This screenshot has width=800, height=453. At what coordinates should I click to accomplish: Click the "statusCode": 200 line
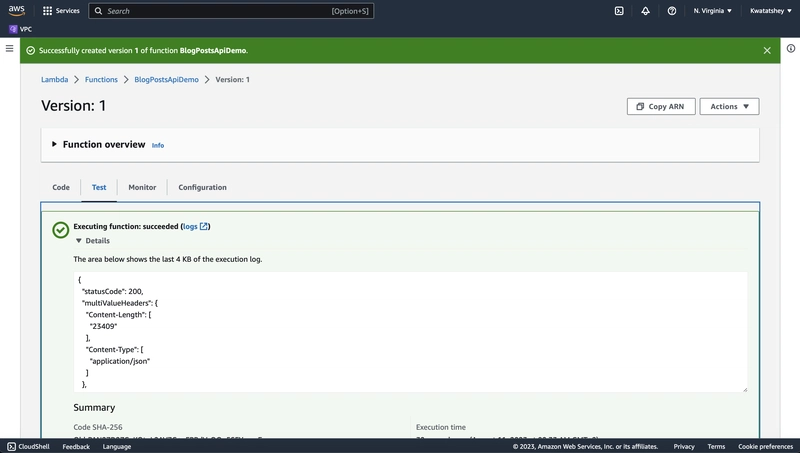[112, 291]
